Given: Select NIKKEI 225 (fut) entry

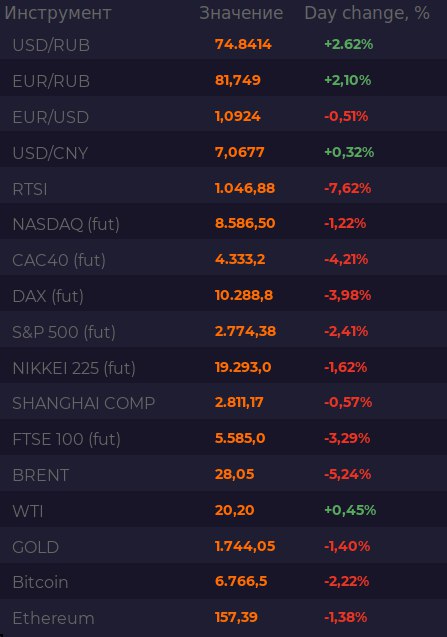Looking at the screenshot, I should click(74, 368).
